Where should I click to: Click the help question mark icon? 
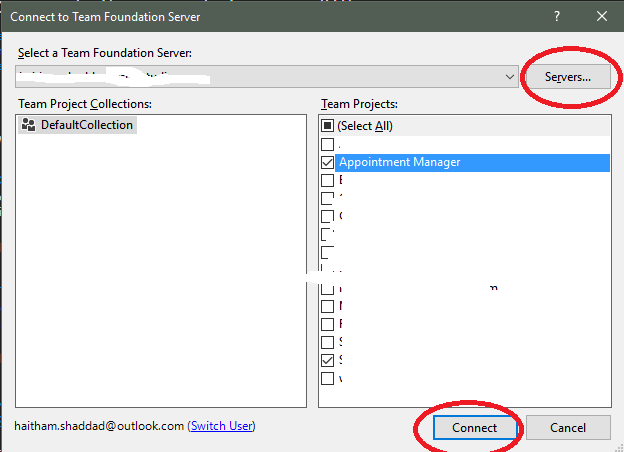point(556,16)
